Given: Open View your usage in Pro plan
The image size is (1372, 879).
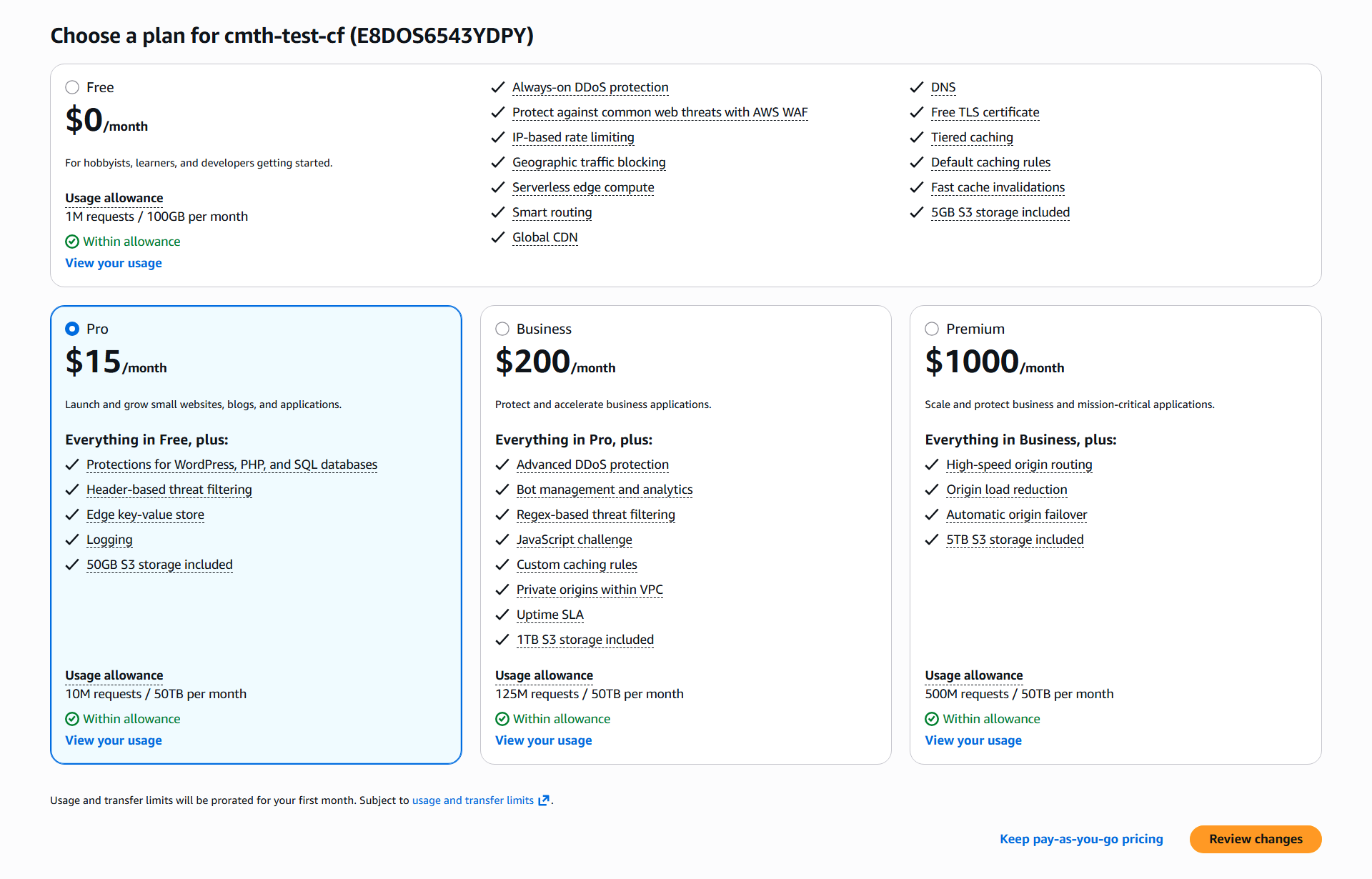Looking at the screenshot, I should click(114, 740).
